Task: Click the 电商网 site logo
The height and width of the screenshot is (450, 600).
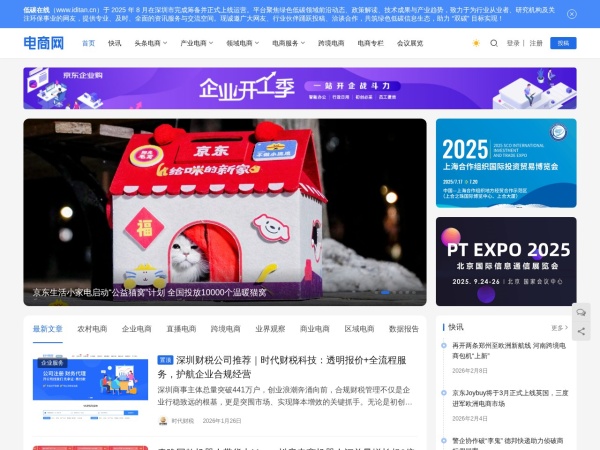Action: (x=44, y=43)
